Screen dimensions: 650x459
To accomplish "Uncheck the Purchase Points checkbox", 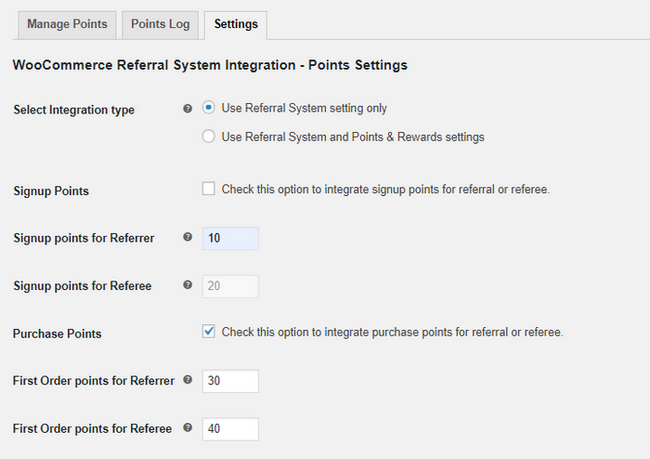I will coord(209,332).
